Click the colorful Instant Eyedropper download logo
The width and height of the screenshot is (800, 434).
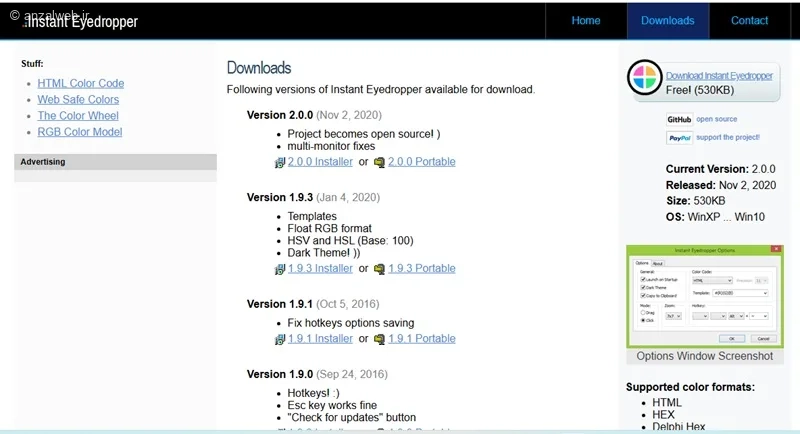pos(646,81)
